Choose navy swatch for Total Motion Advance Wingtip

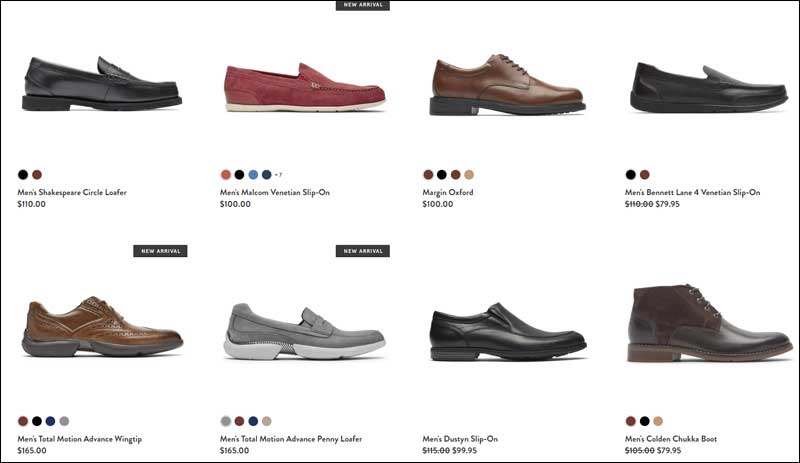[x=50, y=421]
